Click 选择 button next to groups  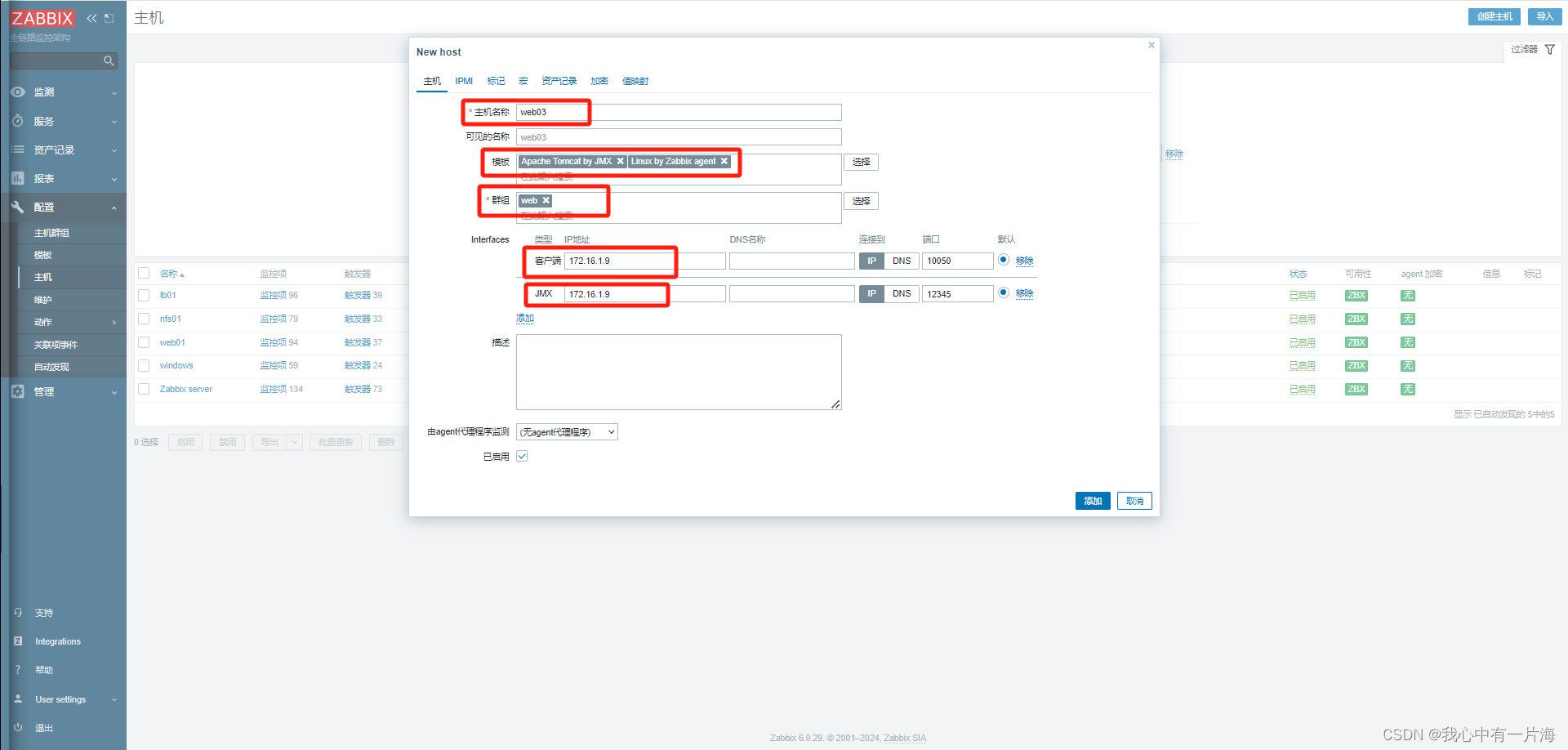[861, 201]
